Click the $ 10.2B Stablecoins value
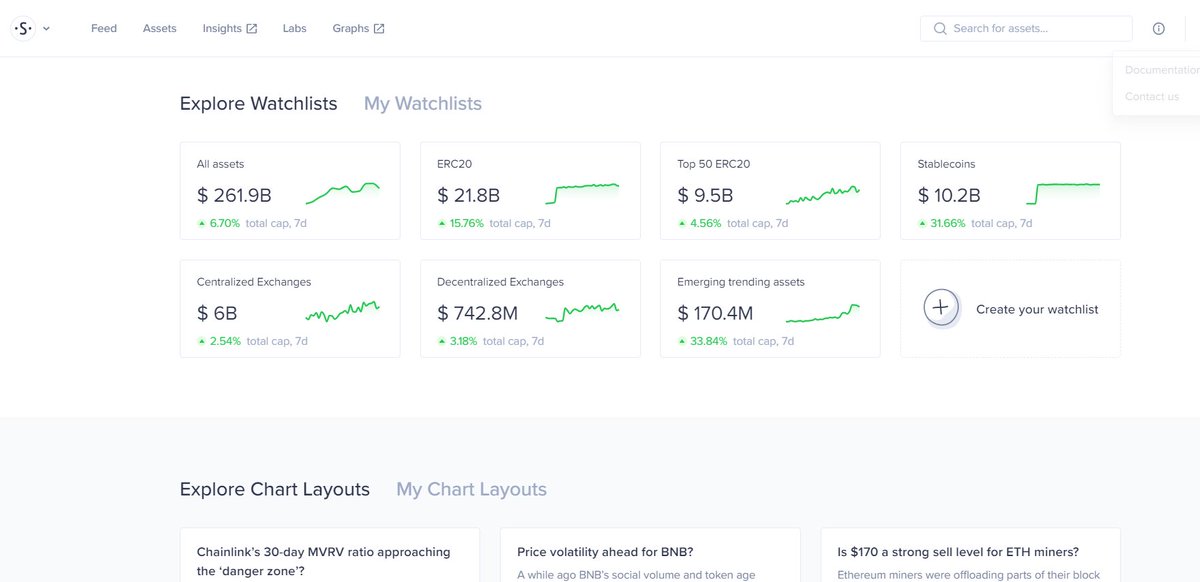1200x582 pixels. tap(948, 195)
